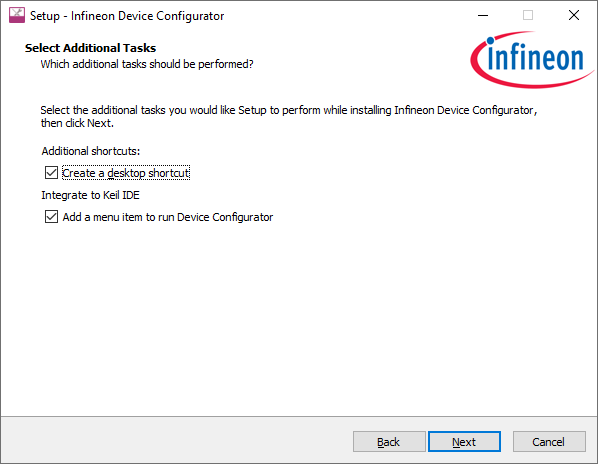Minimize the Setup window
The width and height of the screenshot is (598, 464).
pyautogui.click(x=483, y=15)
